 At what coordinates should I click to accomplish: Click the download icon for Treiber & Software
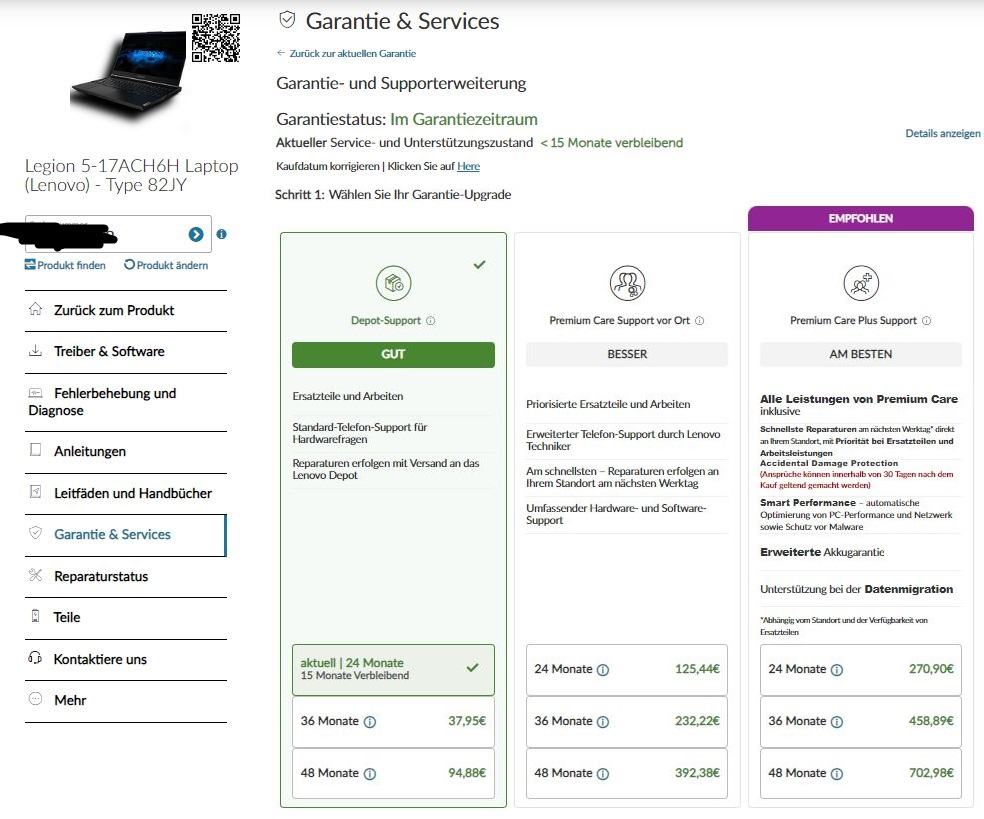coord(36,350)
